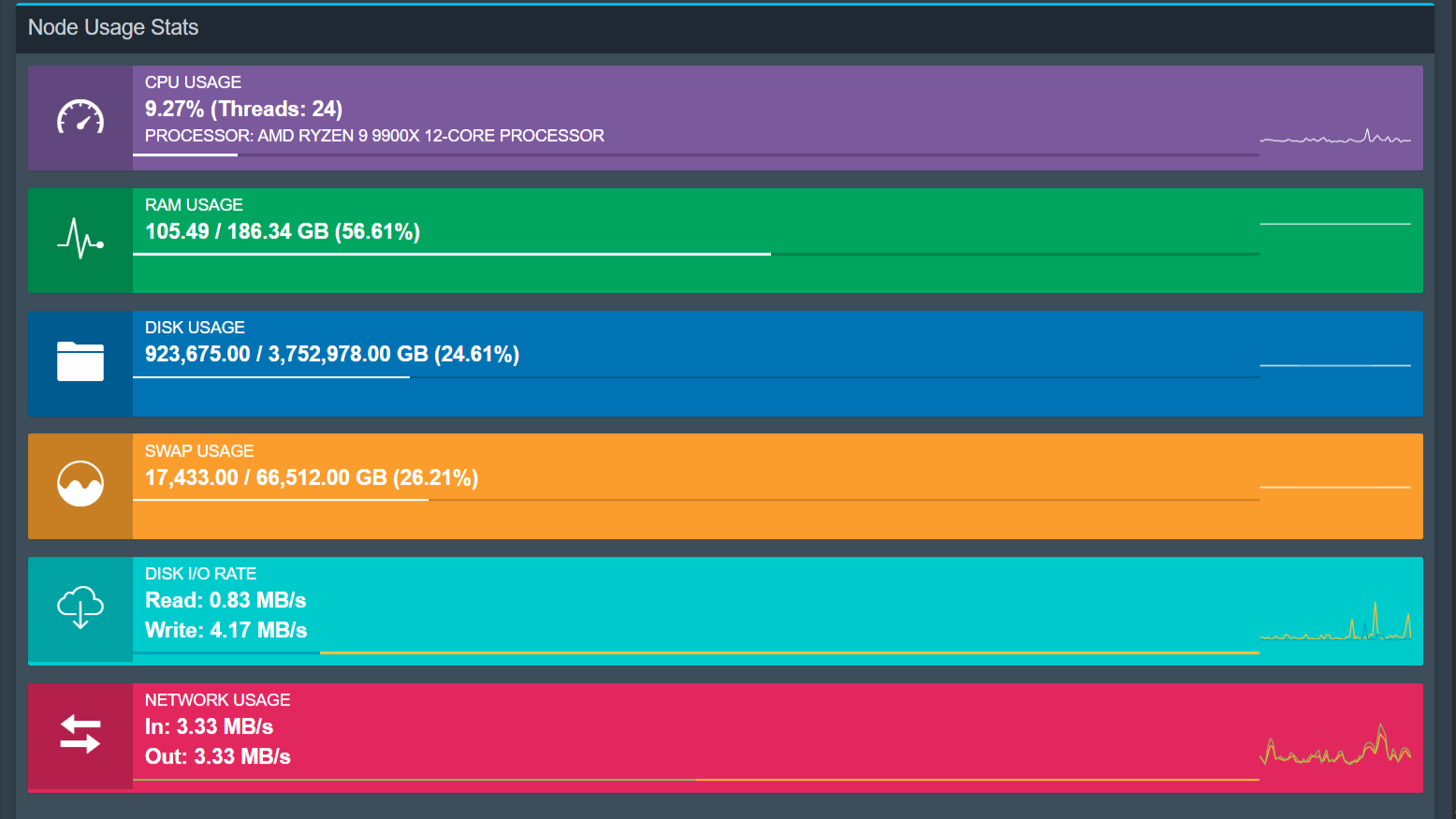Click the Write: 4.17 MB/s reading
Viewport: 1456px width, 819px height.
(x=226, y=630)
